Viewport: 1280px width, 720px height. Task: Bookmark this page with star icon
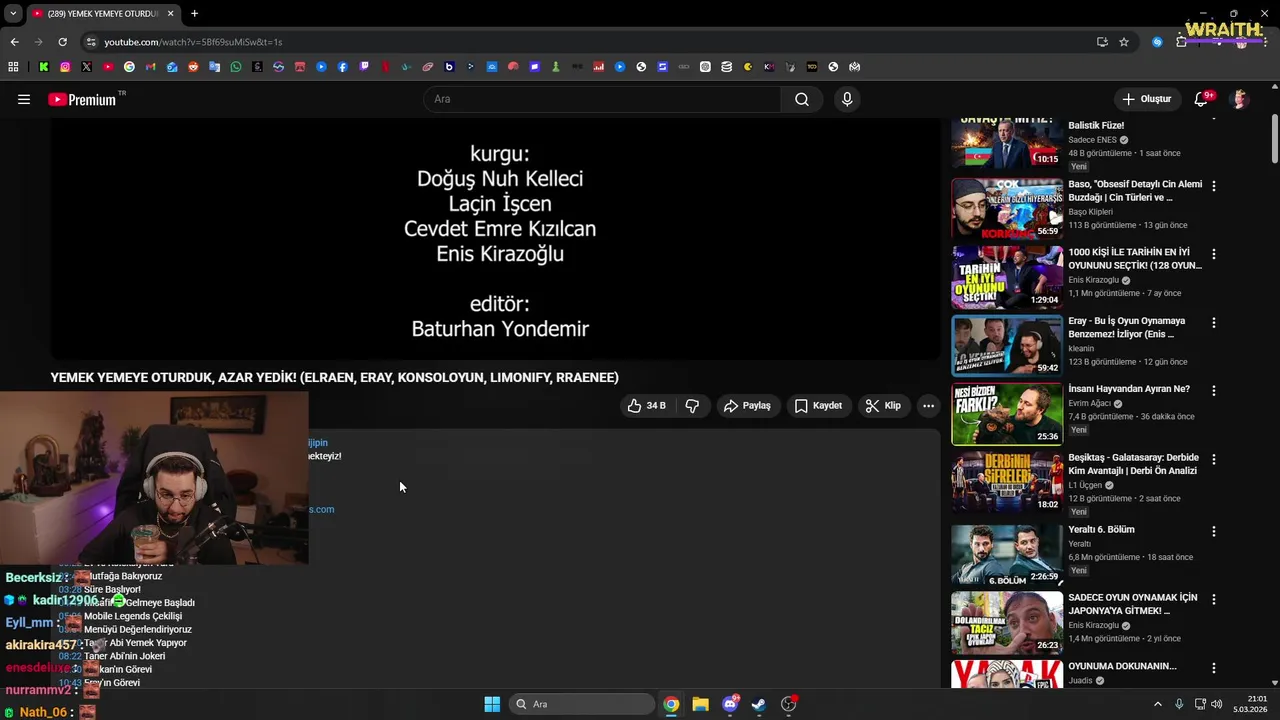(1124, 42)
